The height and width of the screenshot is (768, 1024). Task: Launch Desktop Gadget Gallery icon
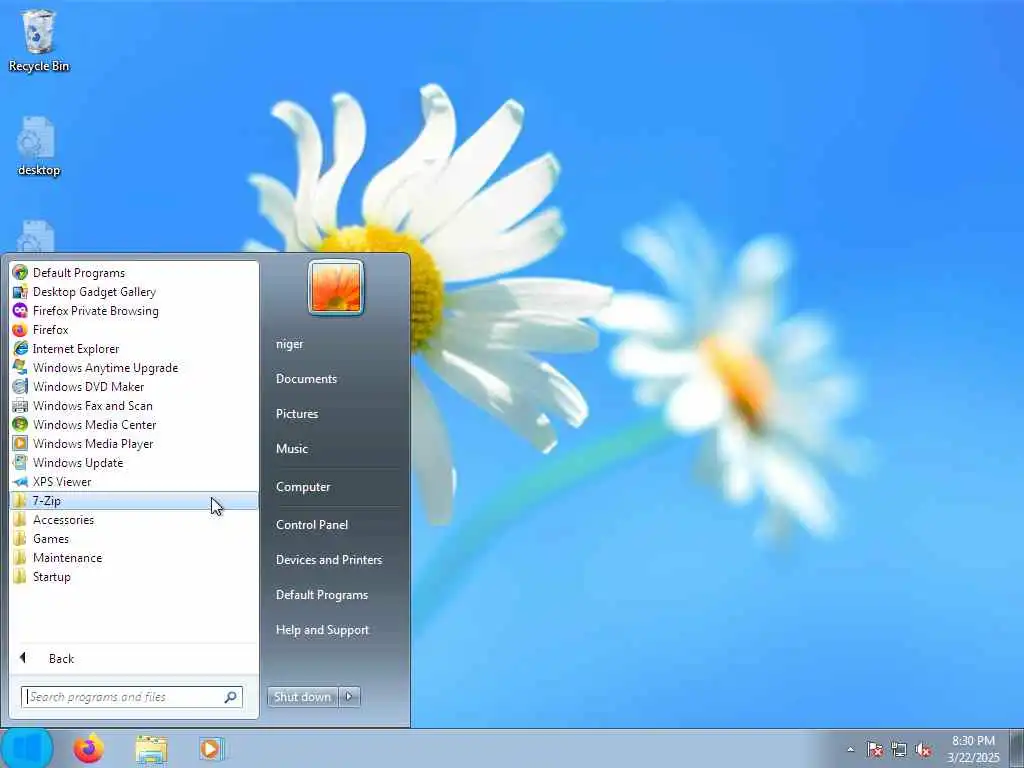[20, 291]
